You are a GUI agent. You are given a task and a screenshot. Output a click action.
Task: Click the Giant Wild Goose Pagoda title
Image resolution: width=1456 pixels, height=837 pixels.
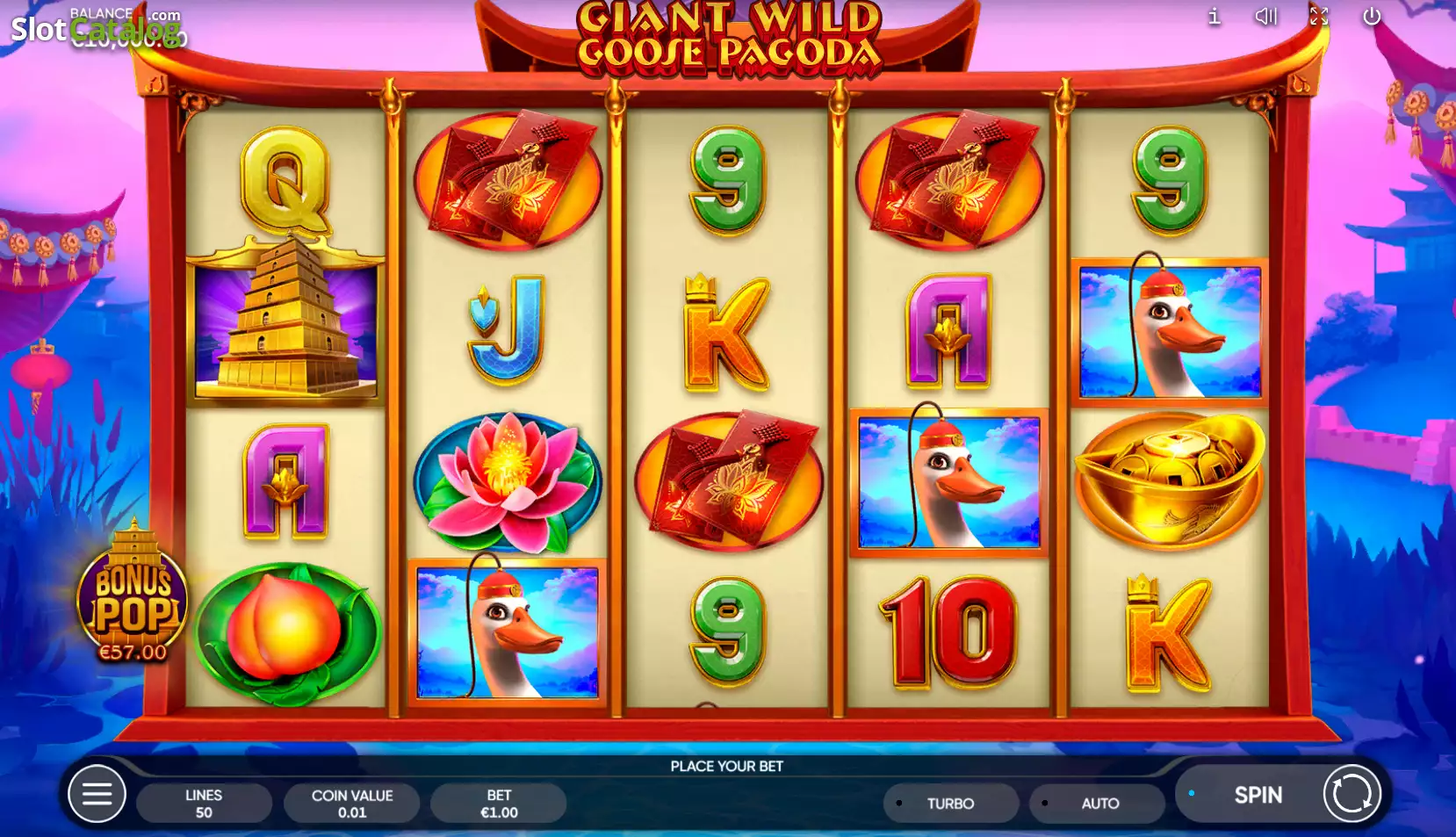click(728, 38)
